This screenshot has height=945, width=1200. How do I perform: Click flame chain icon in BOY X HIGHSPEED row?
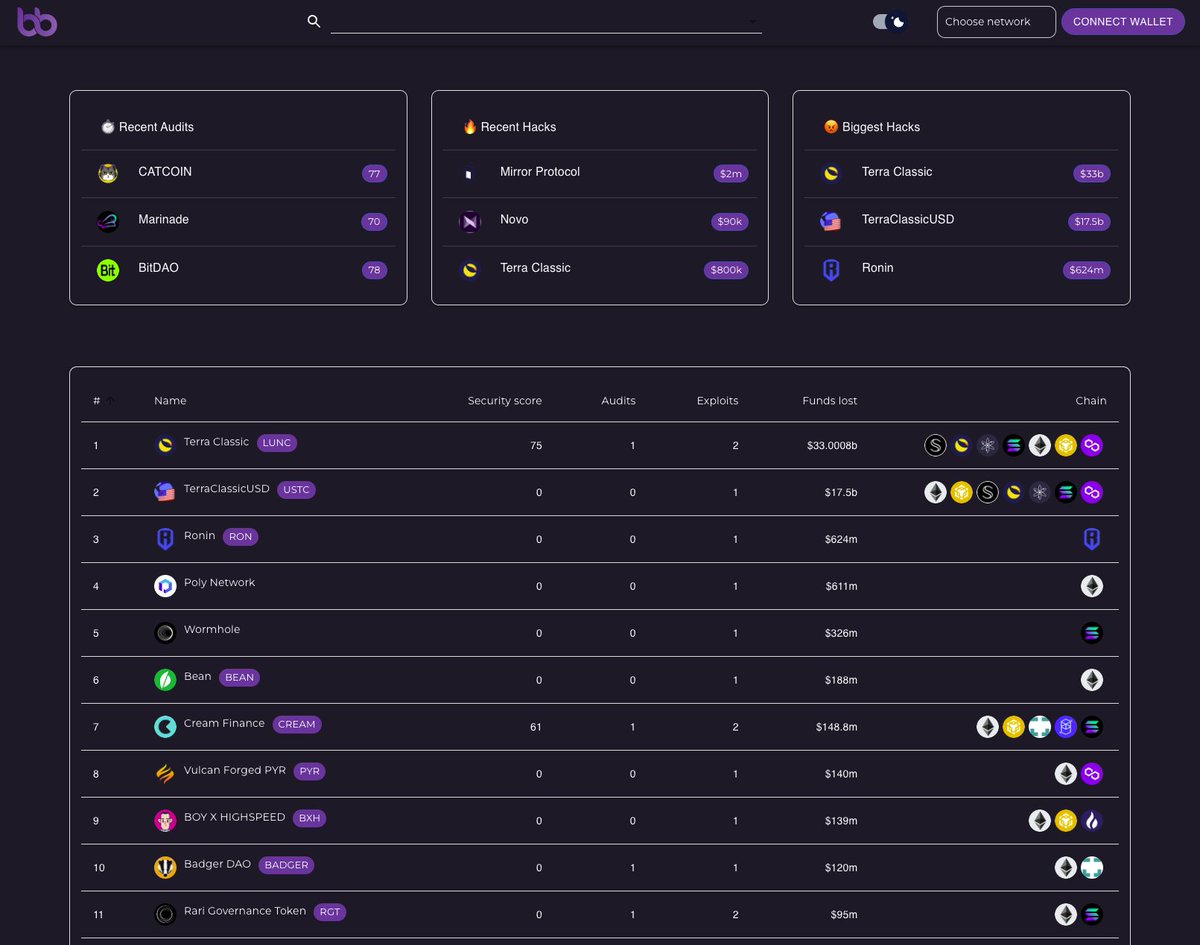coord(1092,821)
